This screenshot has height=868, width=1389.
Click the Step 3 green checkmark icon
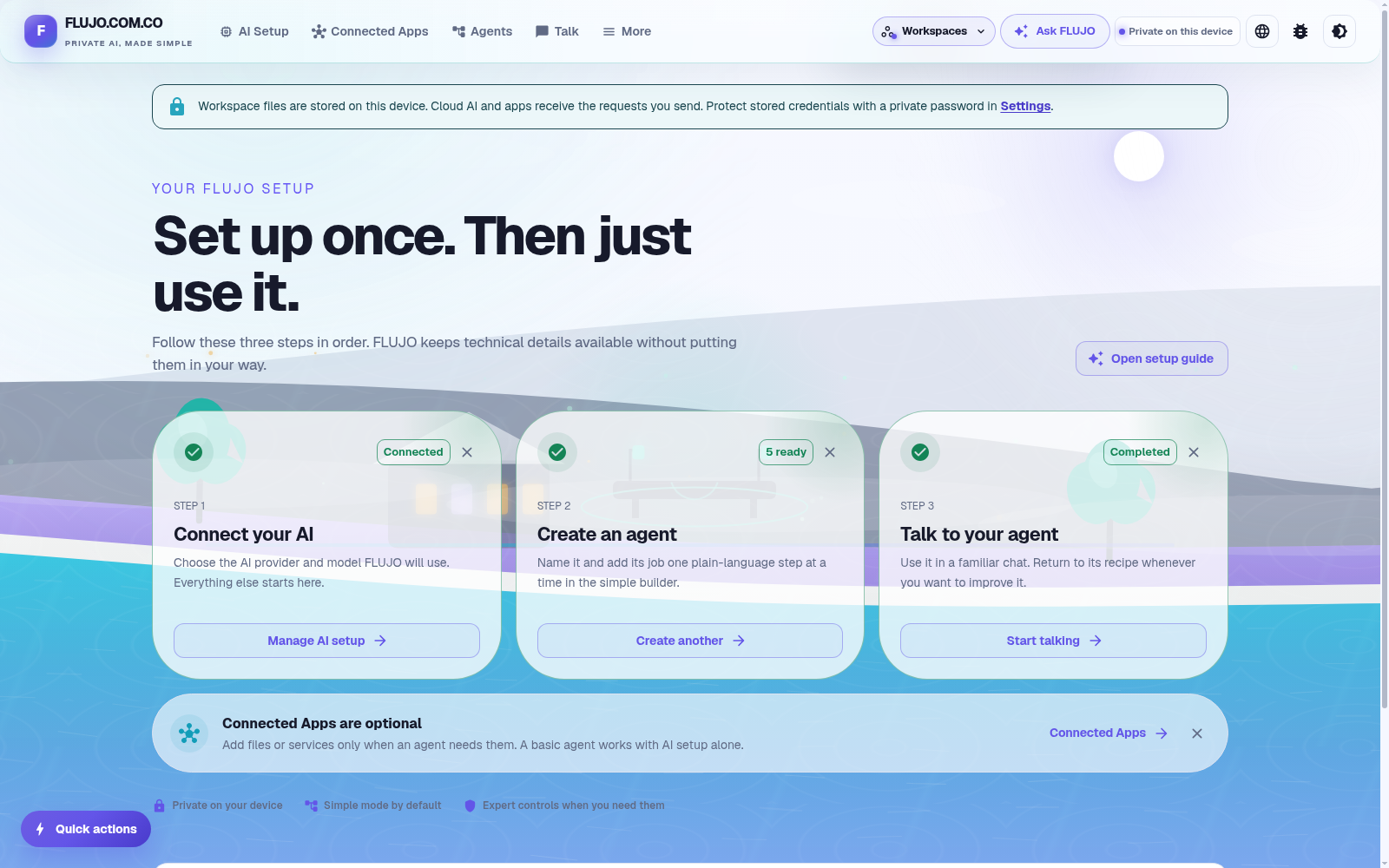click(x=920, y=452)
